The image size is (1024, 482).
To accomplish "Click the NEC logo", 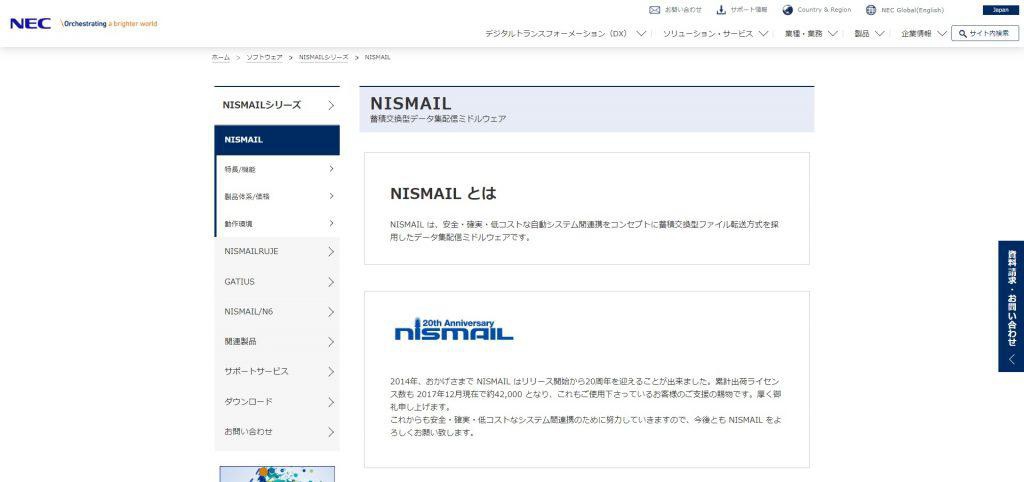I will coord(31,24).
